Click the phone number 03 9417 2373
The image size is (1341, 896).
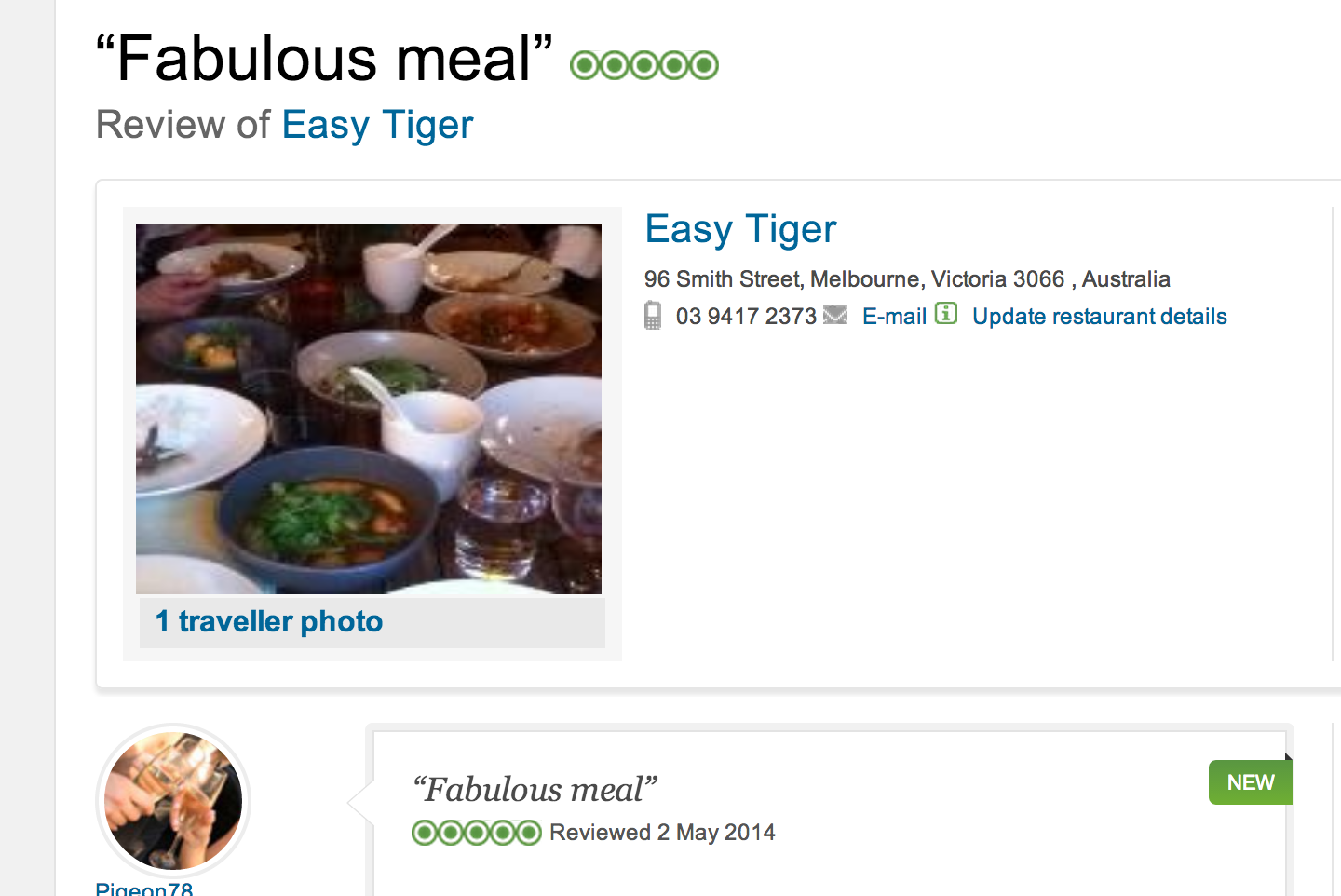746,317
